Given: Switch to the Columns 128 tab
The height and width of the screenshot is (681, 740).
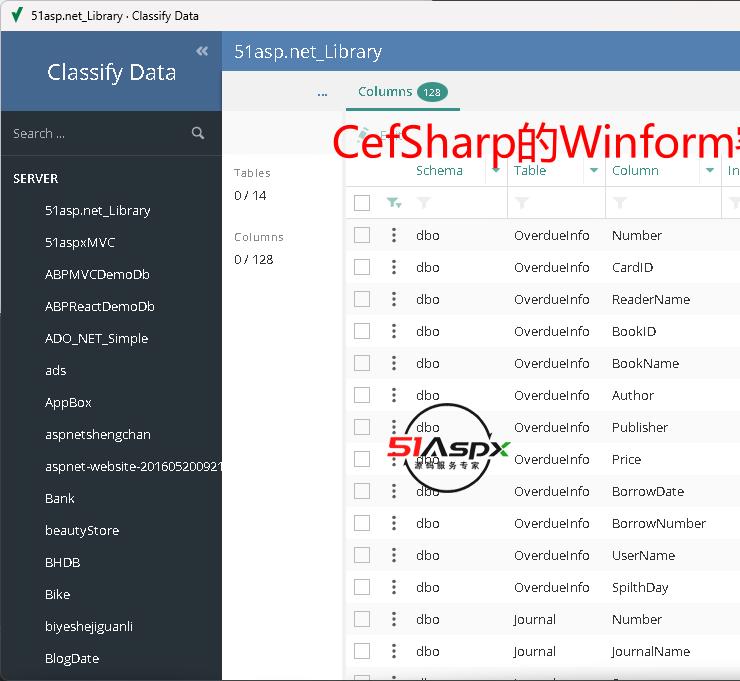Looking at the screenshot, I should point(403,92).
